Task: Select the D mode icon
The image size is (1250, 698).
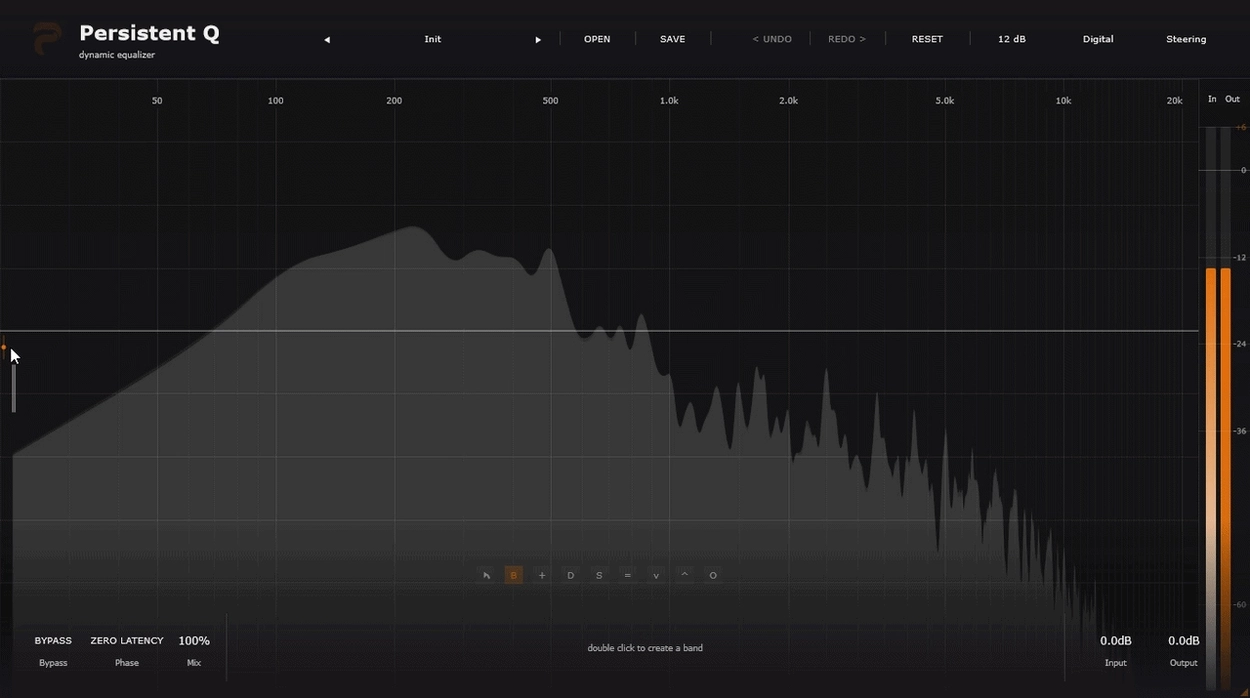Action: click(x=571, y=575)
